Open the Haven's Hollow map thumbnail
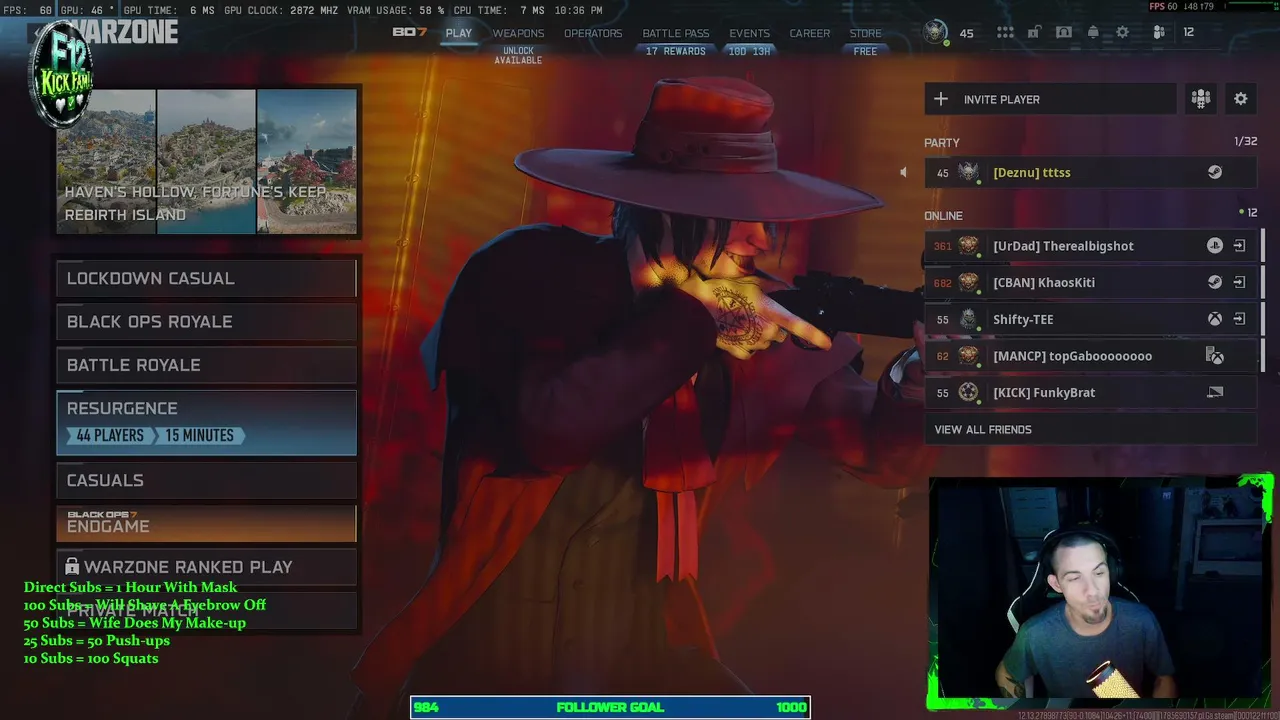The height and width of the screenshot is (720, 1280). pyautogui.click(x=106, y=162)
